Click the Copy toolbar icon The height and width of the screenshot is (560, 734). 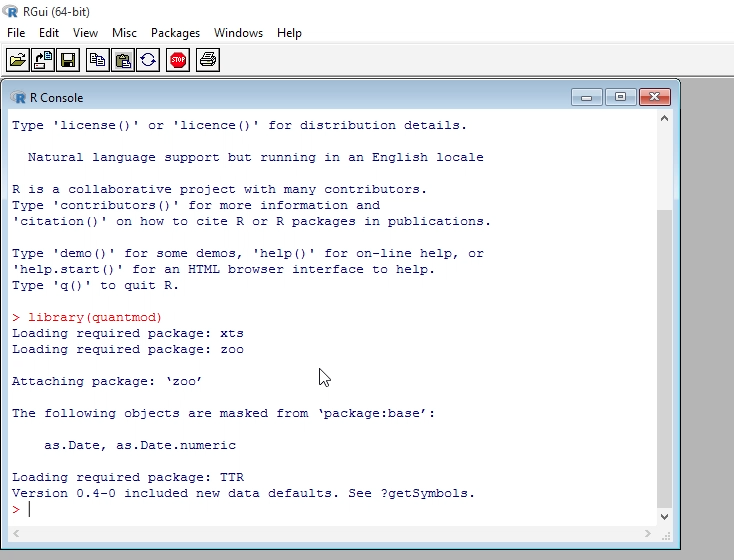pos(98,60)
